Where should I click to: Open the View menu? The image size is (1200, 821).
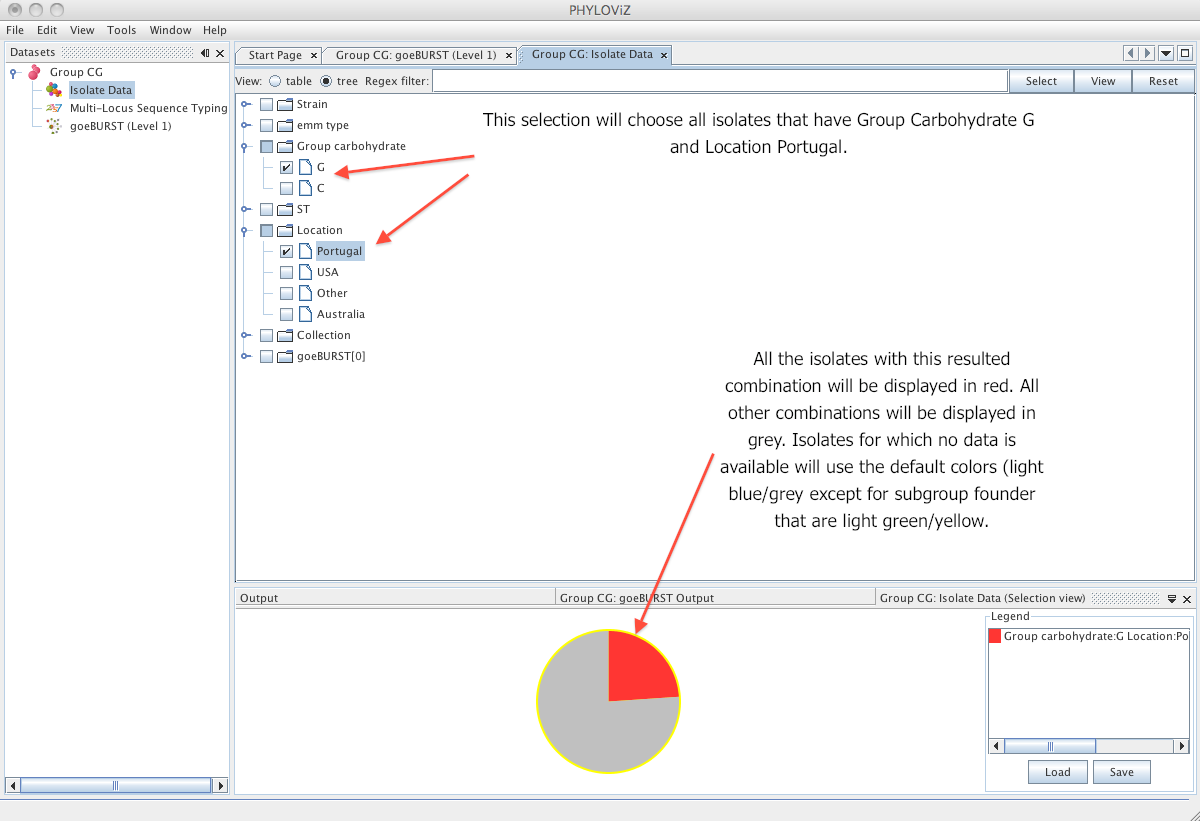tap(82, 30)
